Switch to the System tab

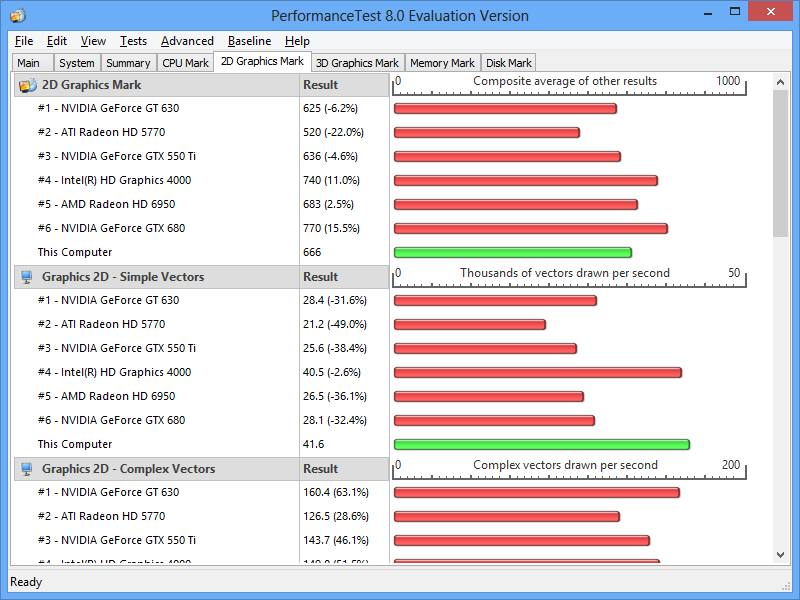tap(77, 63)
